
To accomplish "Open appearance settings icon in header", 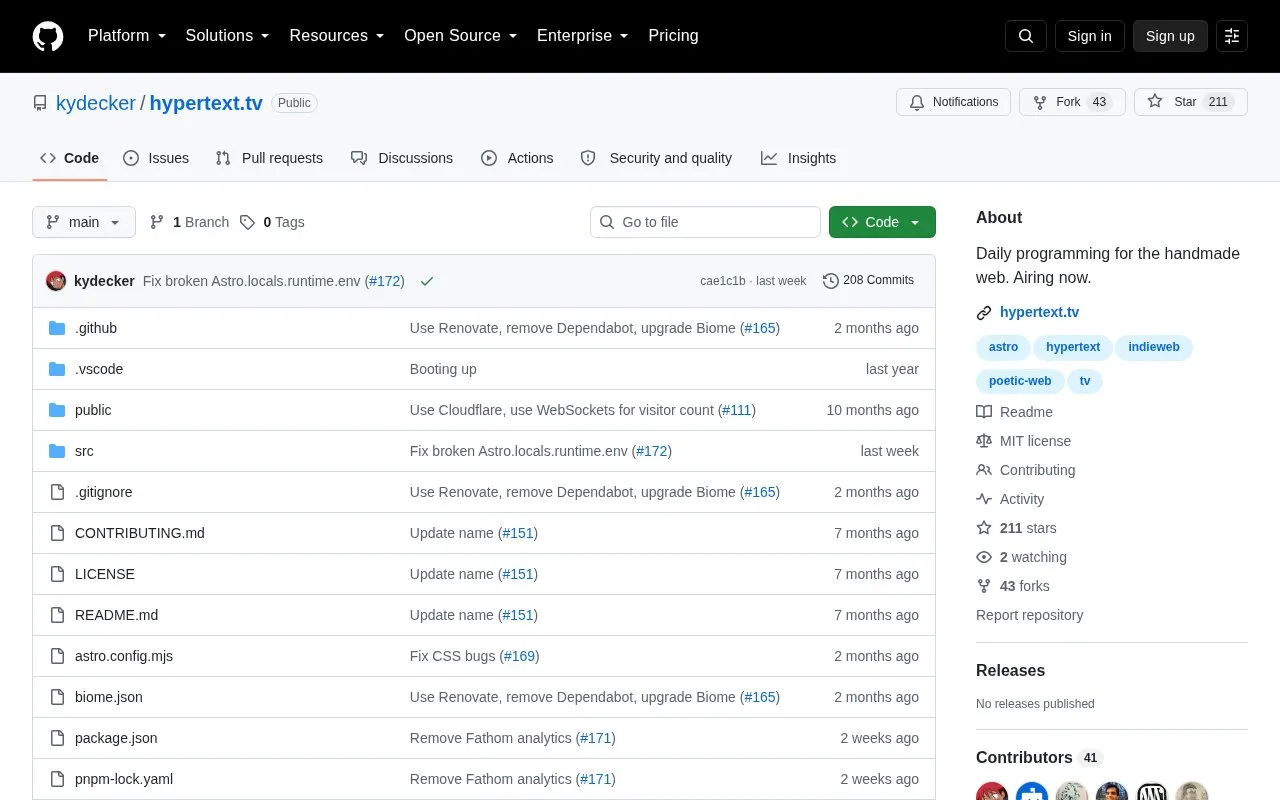I will point(1232,36).
